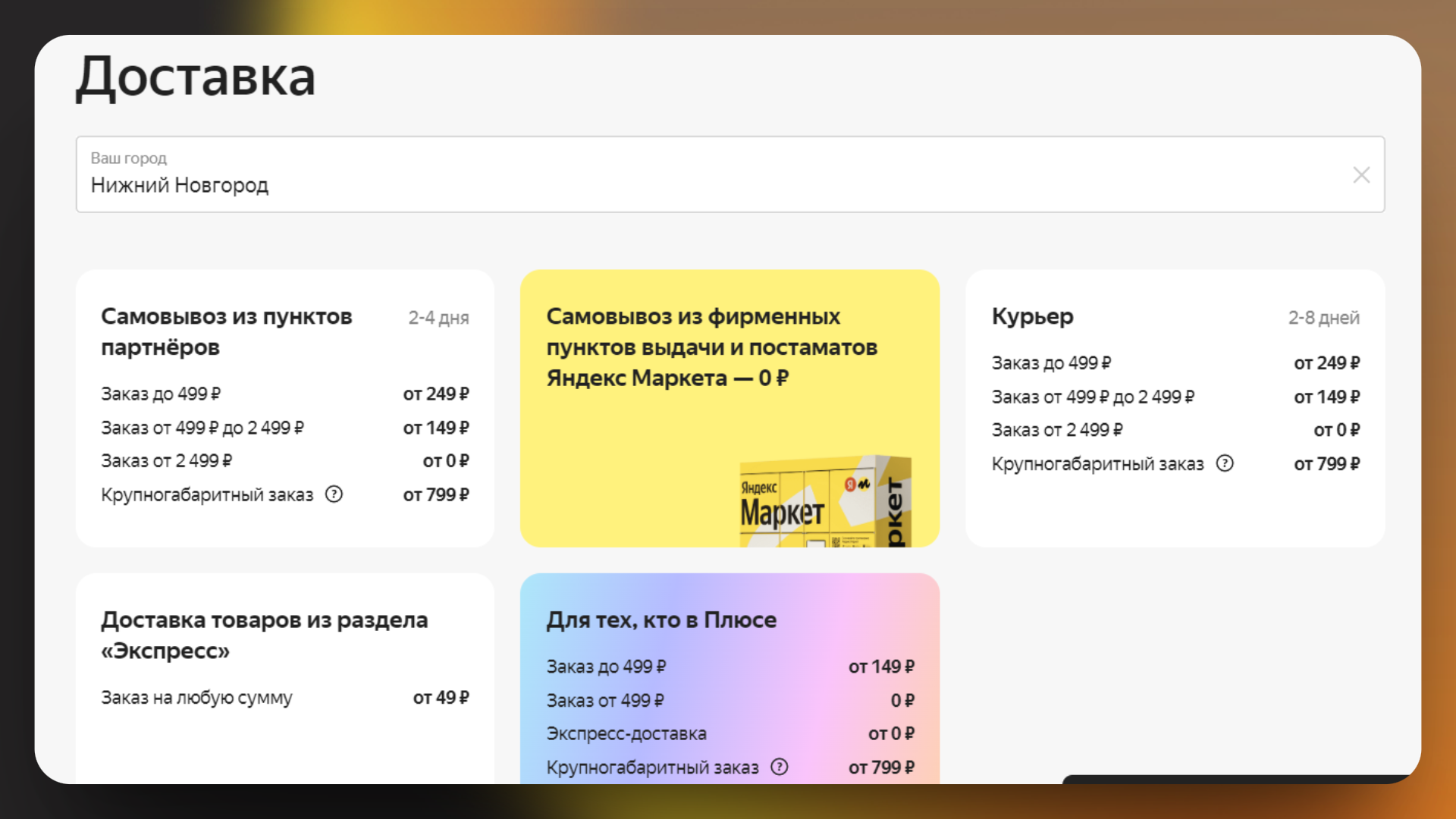This screenshot has height=819, width=1456.
Task: Click 'Заказ от 2 499 ₽' in Курьер card
Action: pyautogui.click(x=1057, y=430)
